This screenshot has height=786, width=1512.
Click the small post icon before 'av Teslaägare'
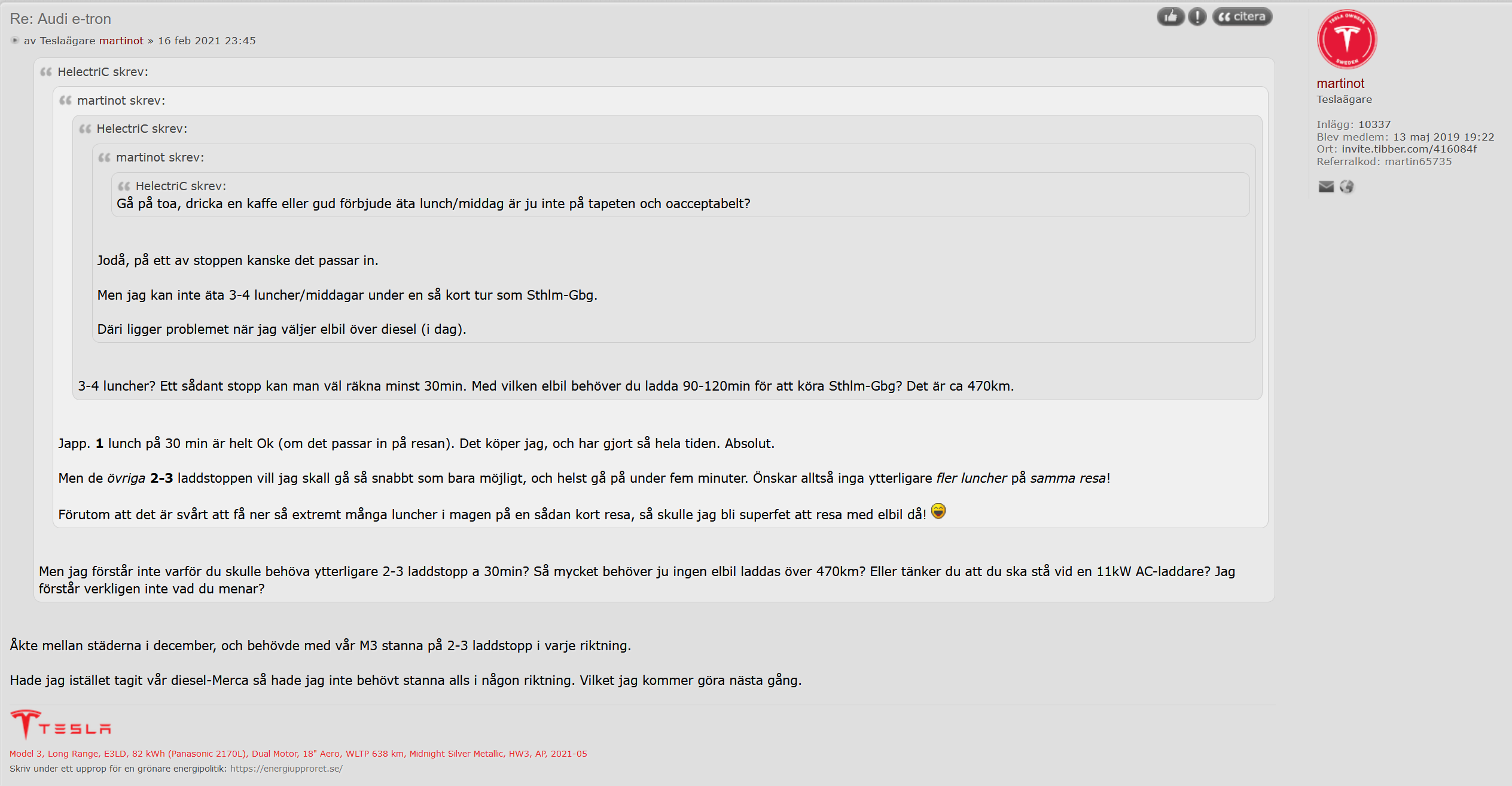pyautogui.click(x=15, y=41)
